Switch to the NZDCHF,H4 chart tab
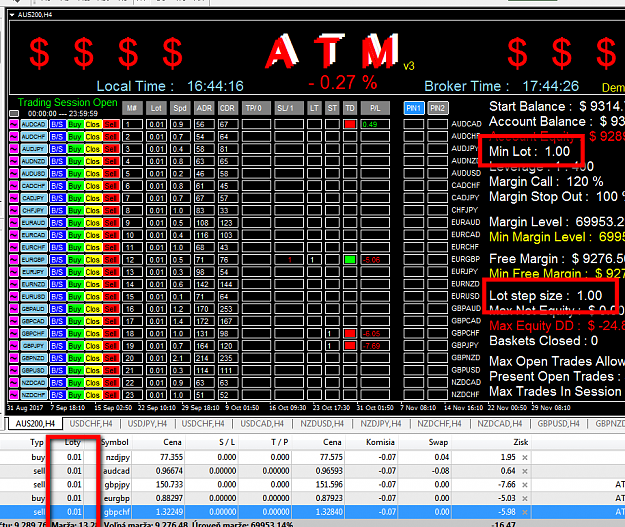This screenshot has width=625, height=527. coord(439,424)
